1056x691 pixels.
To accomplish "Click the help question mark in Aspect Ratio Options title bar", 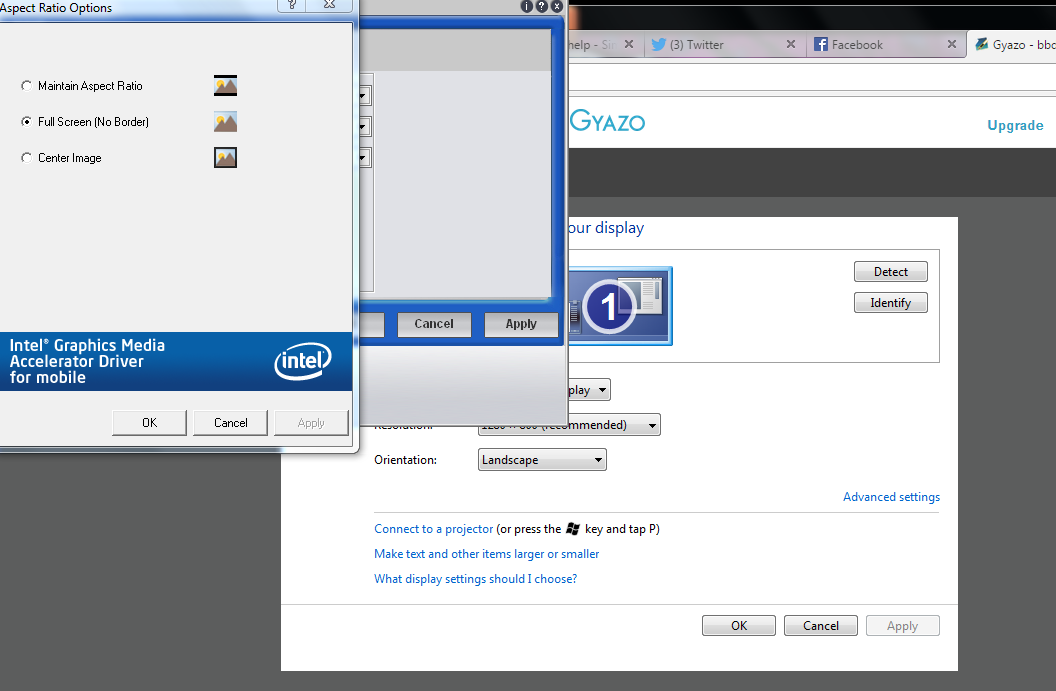I will (292, 5).
